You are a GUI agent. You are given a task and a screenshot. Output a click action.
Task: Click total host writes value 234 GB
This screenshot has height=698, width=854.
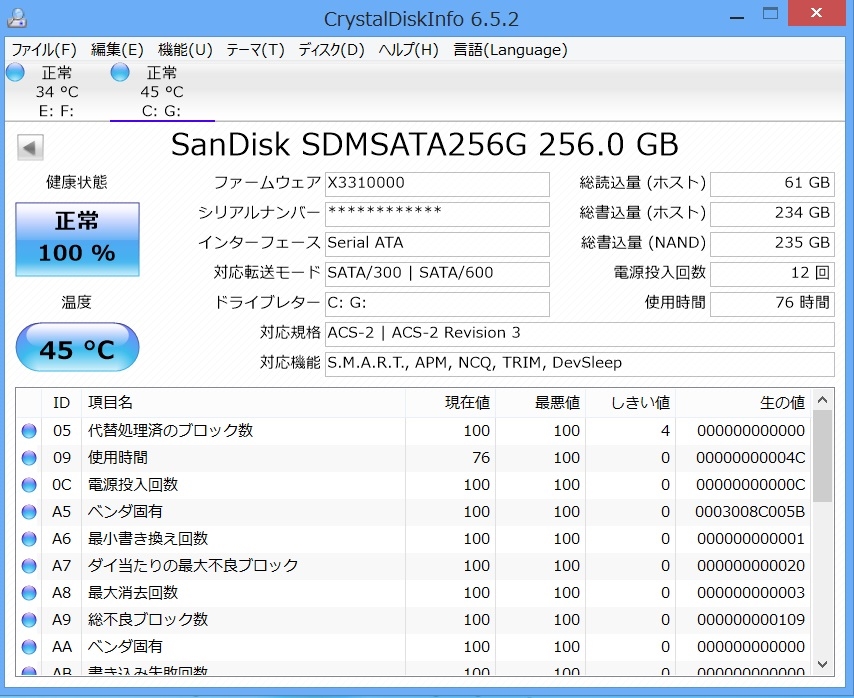(x=772, y=214)
